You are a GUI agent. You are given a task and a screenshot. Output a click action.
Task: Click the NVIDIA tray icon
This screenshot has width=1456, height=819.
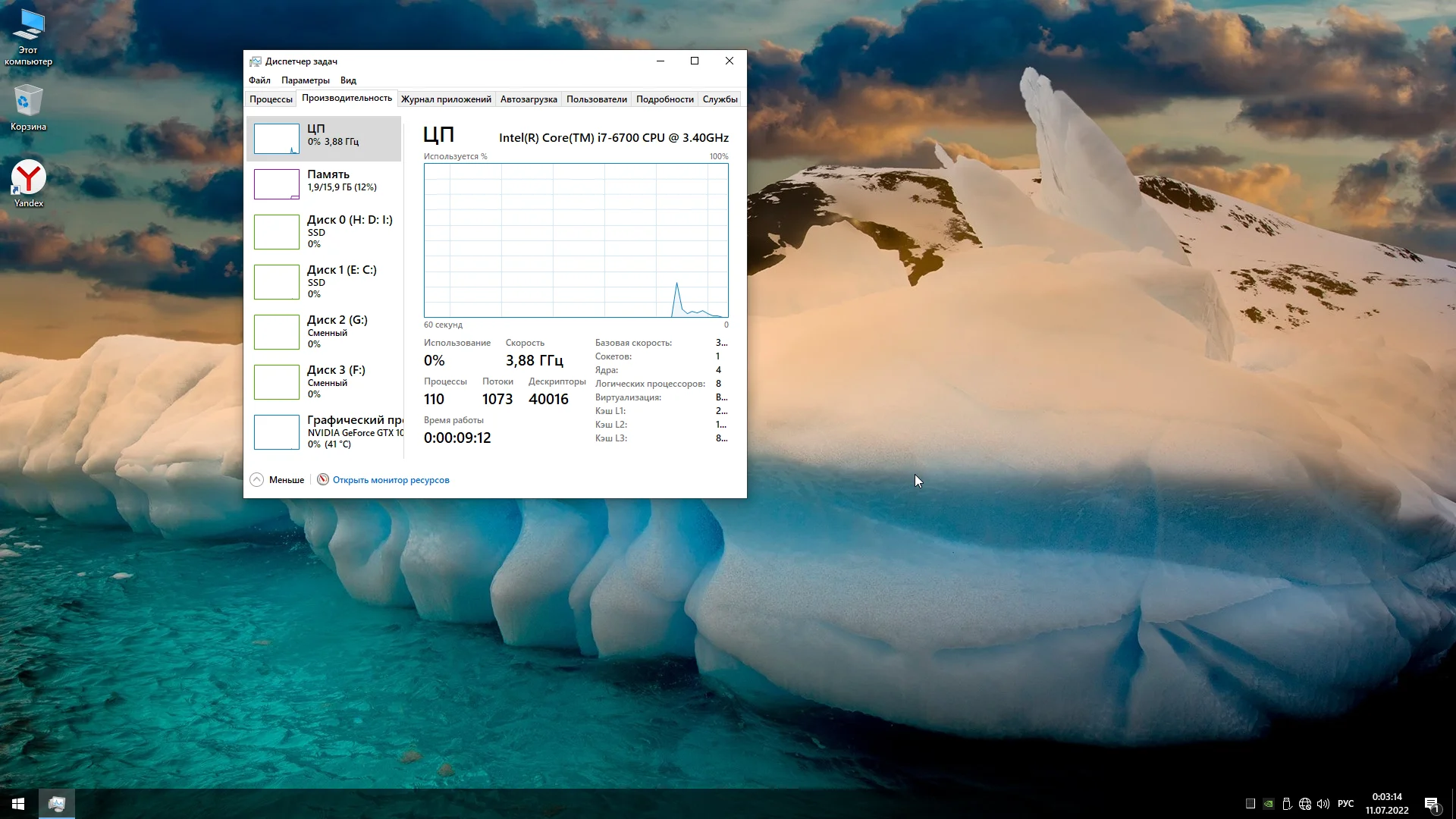1269,804
